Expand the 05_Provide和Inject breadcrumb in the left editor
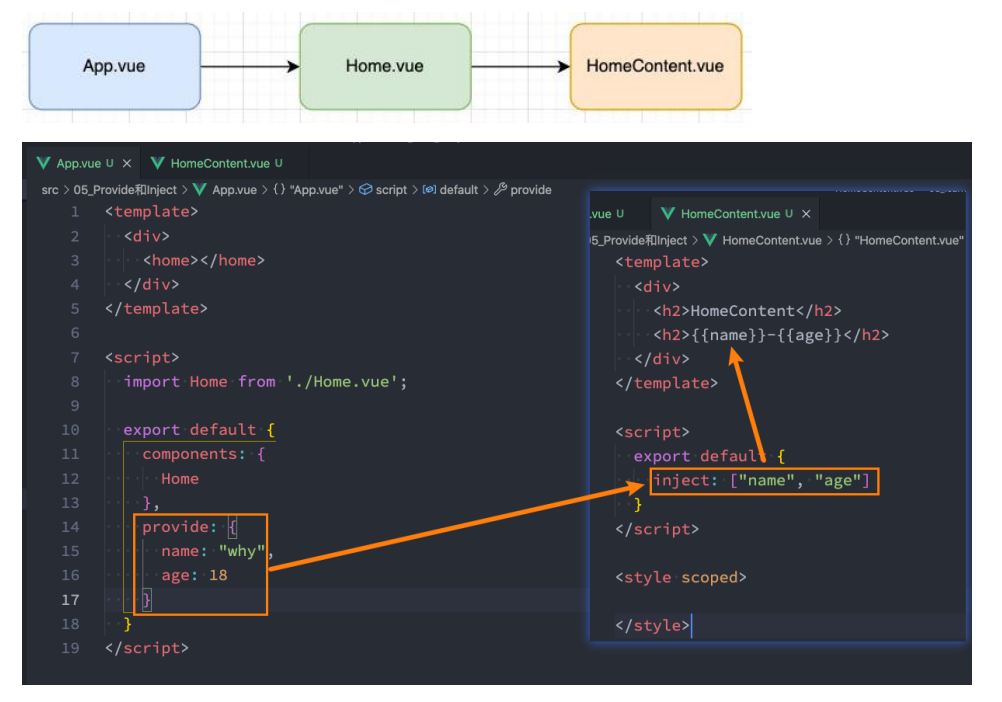This screenshot has height=702, width=1002. pos(125,189)
